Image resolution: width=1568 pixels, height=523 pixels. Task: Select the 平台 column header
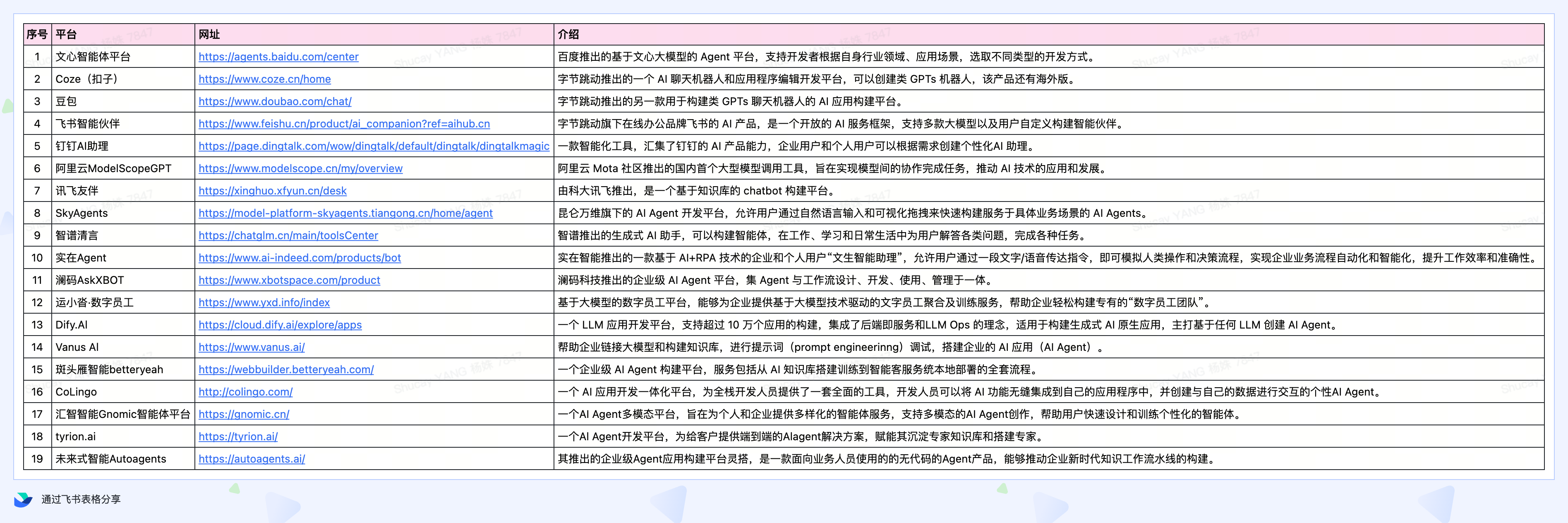click(x=123, y=34)
